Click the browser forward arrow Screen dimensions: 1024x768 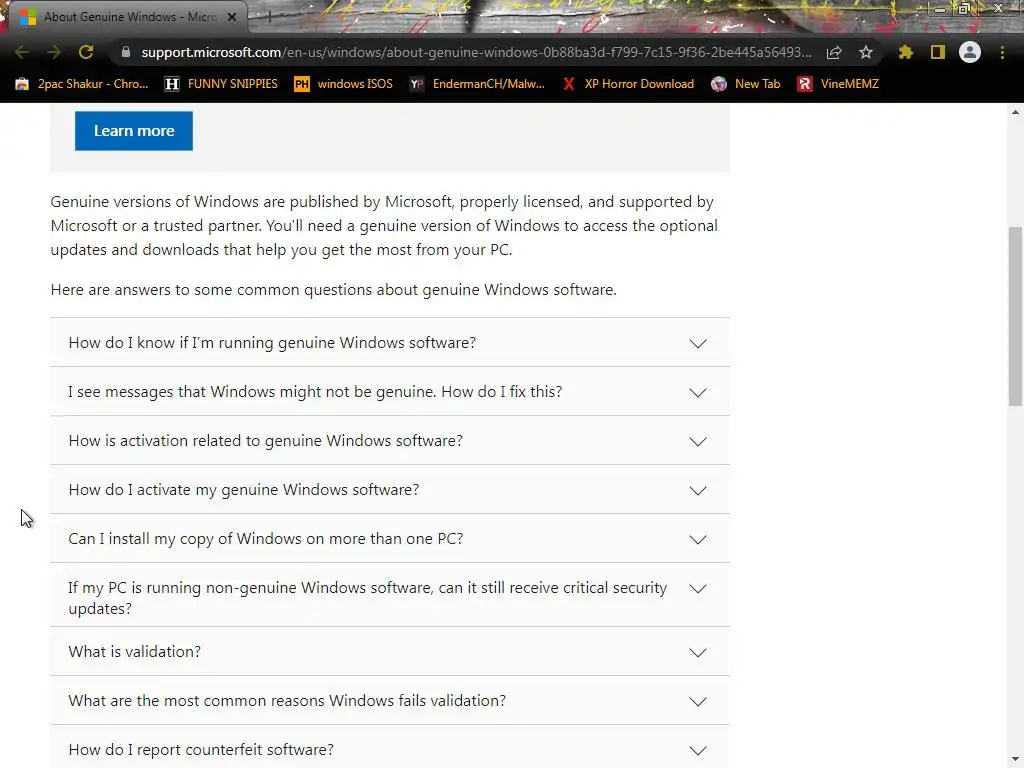54,52
